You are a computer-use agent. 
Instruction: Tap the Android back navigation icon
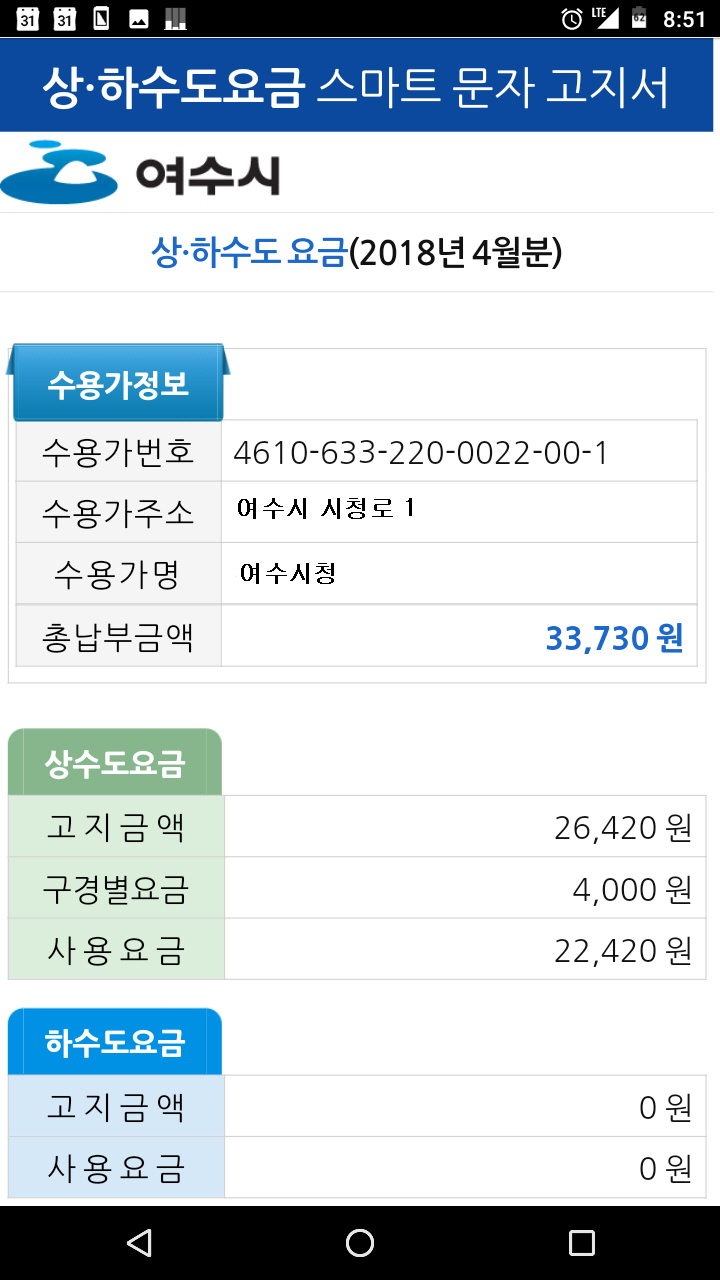click(140, 1243)
